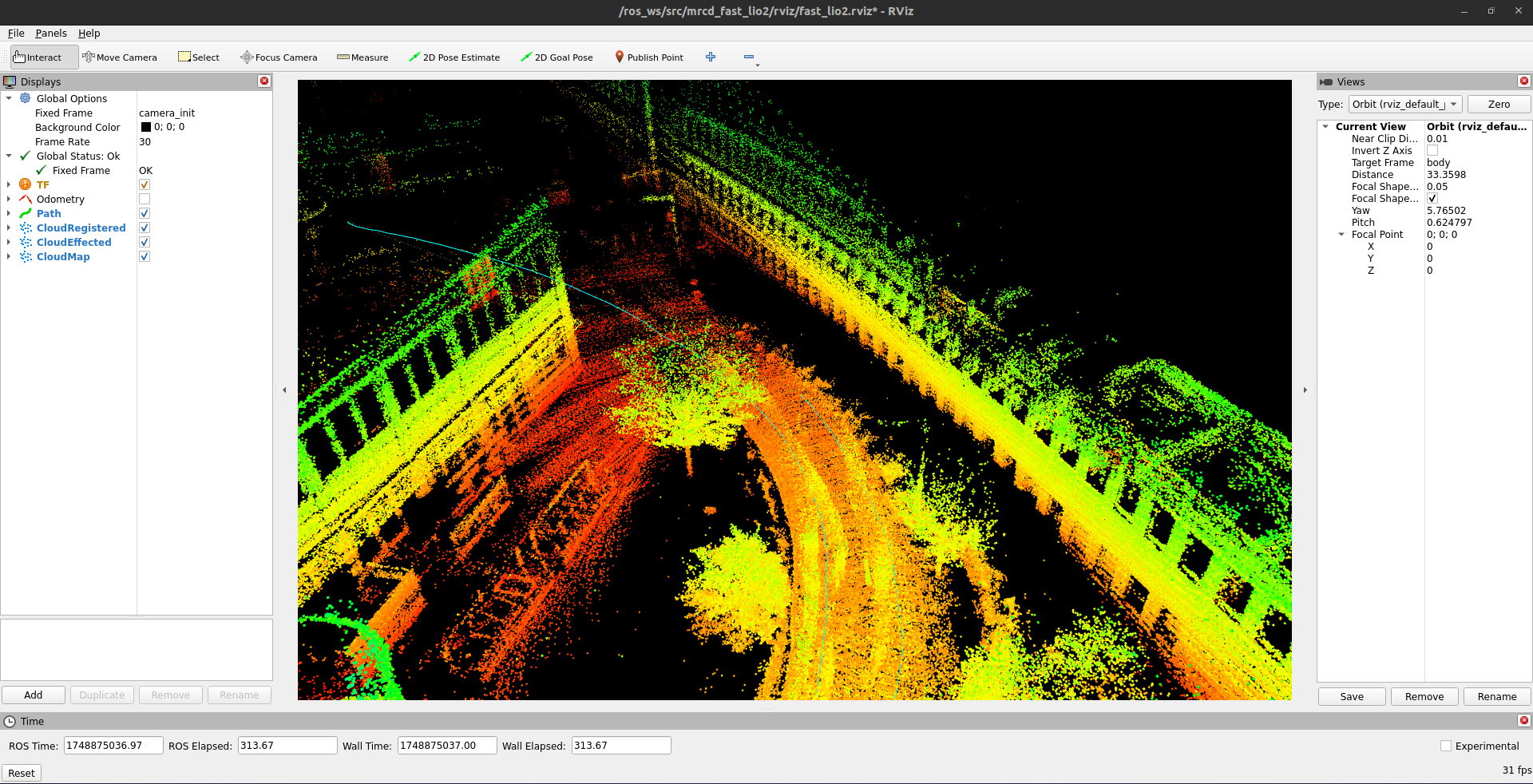Expand the CloudMap display node
Screen dimensions: 1533x784
[9, 256]
